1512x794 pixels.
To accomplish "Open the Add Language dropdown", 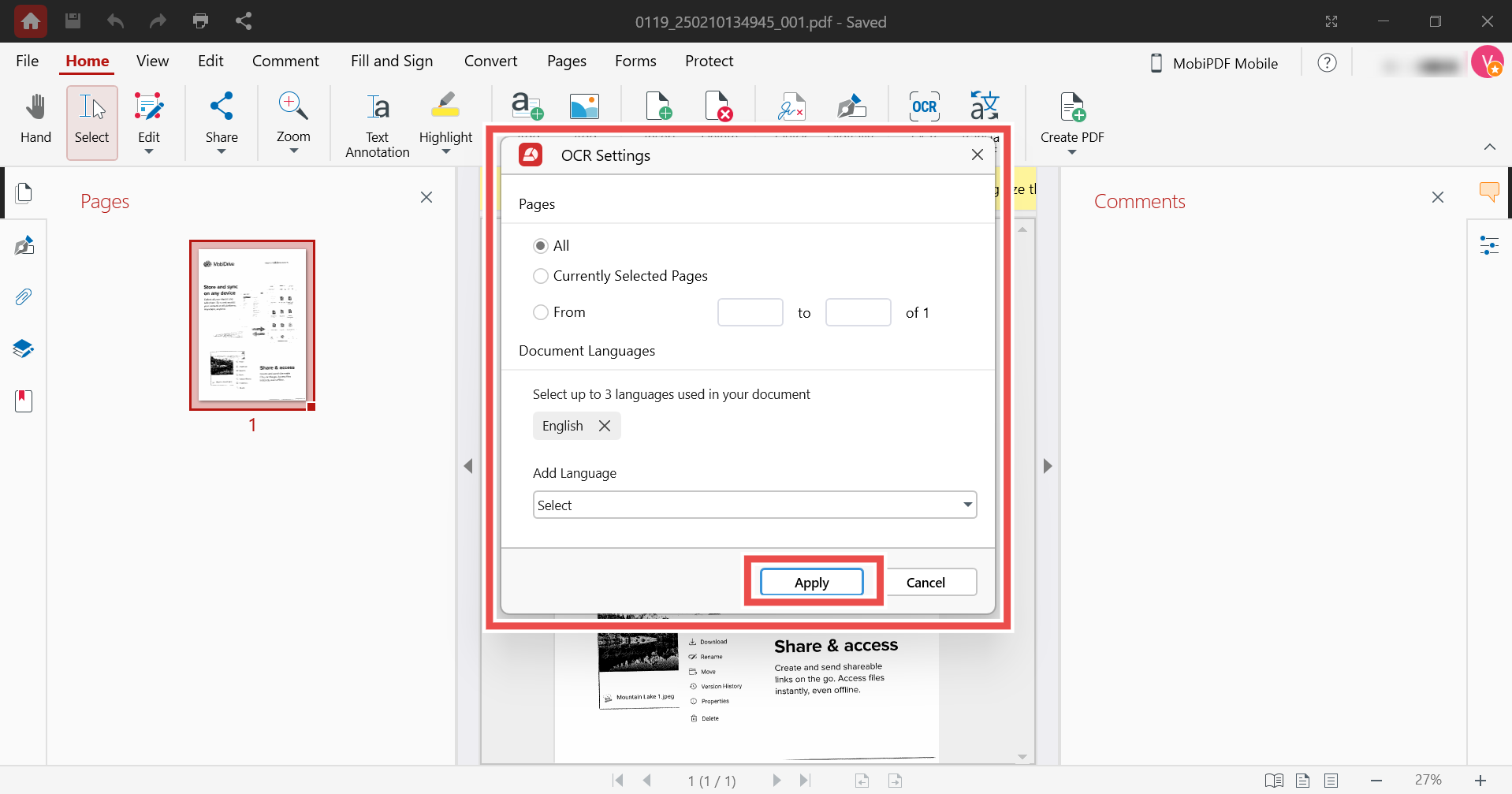I will (754, 505).
